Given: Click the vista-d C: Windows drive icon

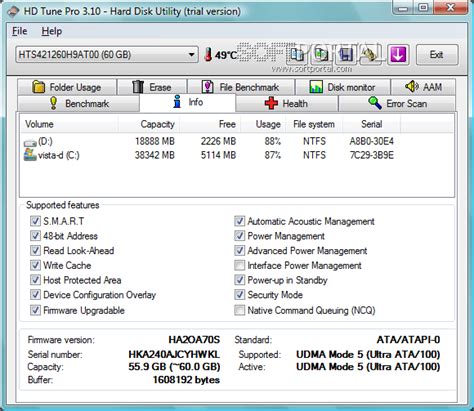Looking at the screenshot, I should click(x=30, y=155).
